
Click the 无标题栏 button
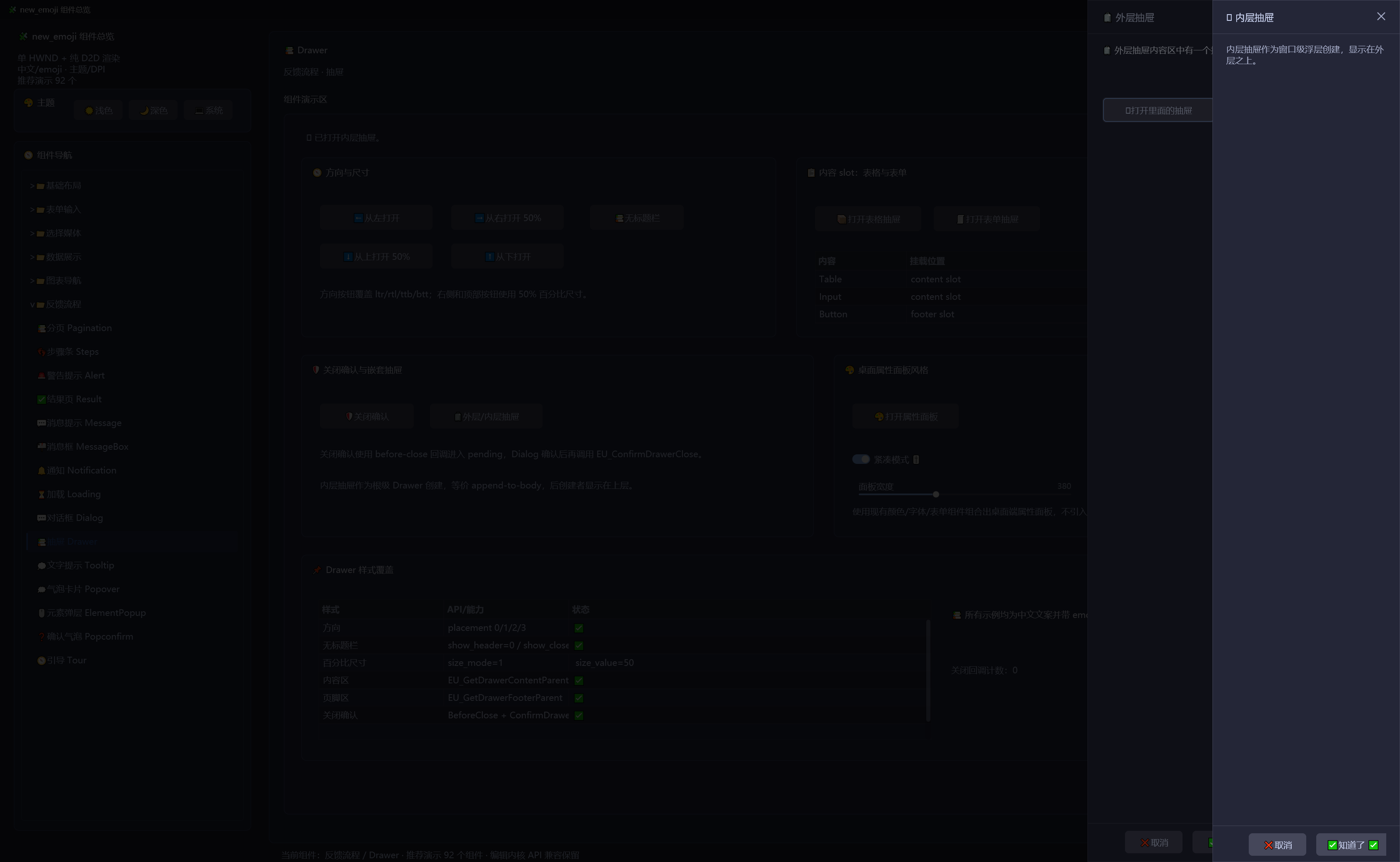tap(637, 218)
